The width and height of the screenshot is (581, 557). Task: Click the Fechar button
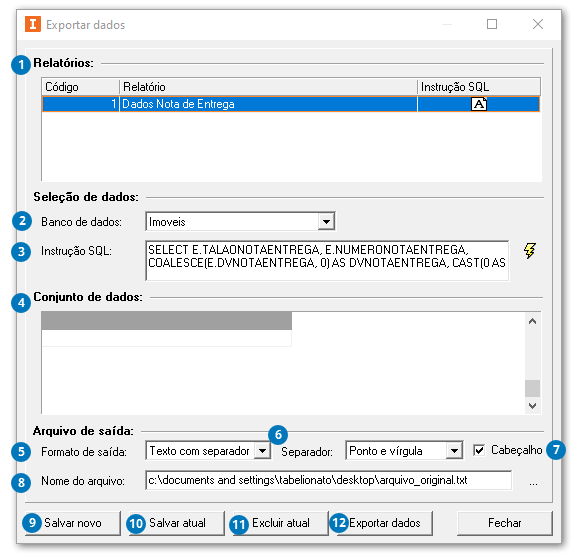[504, 523]
